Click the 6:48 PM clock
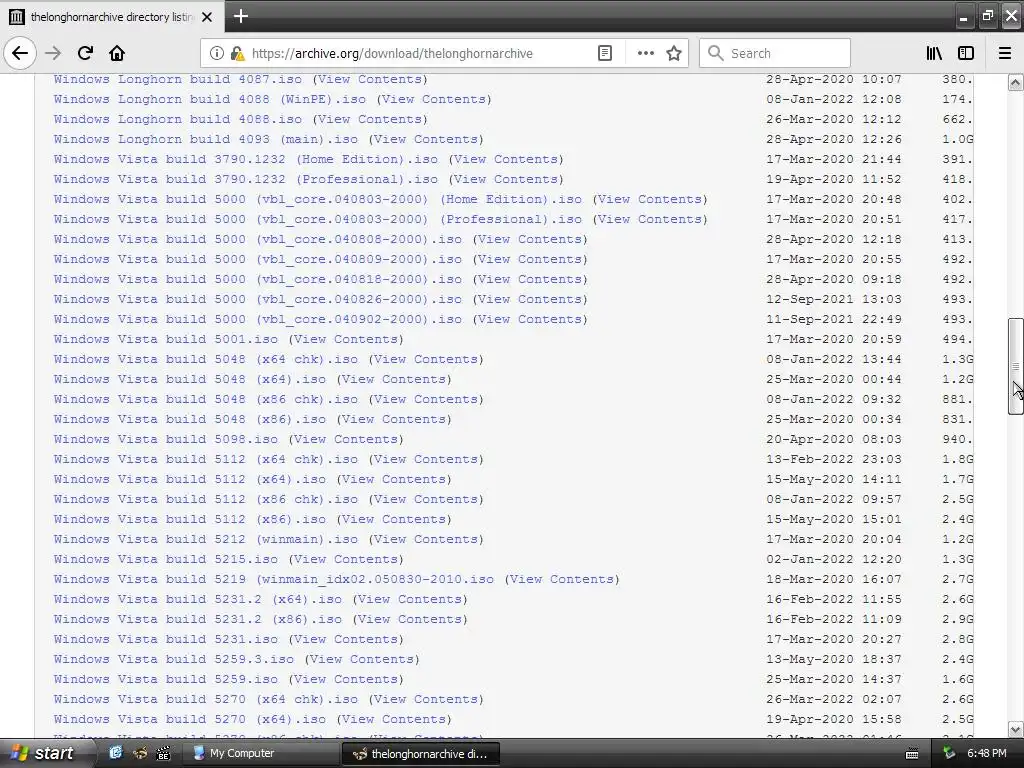 (x=987, y=754)
